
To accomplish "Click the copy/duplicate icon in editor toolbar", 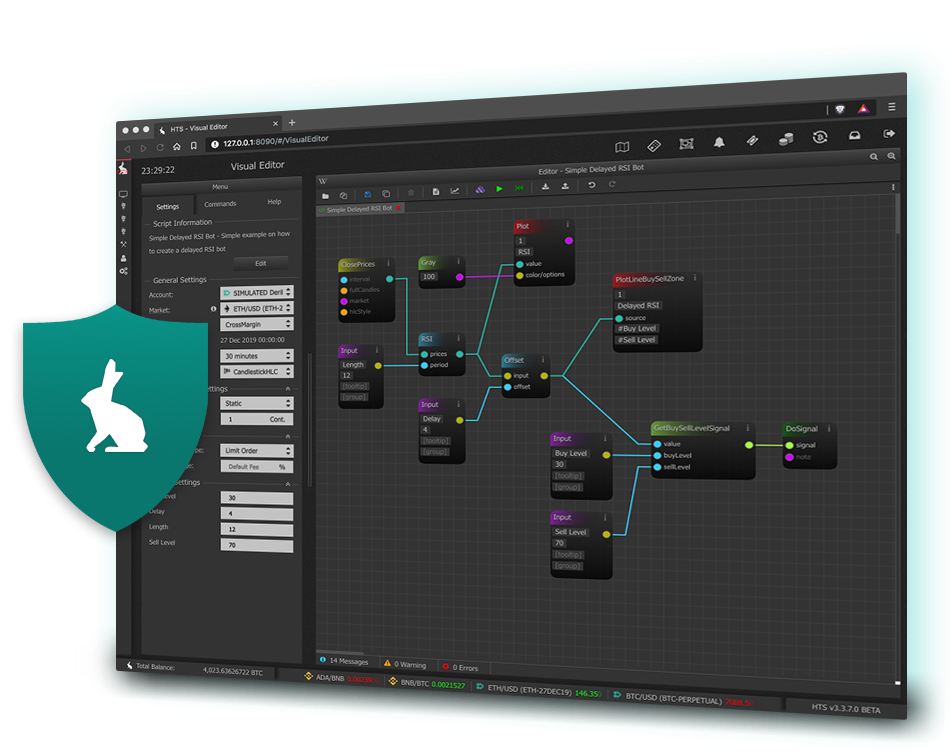I will pyautogui.click(x=386, y=194).
